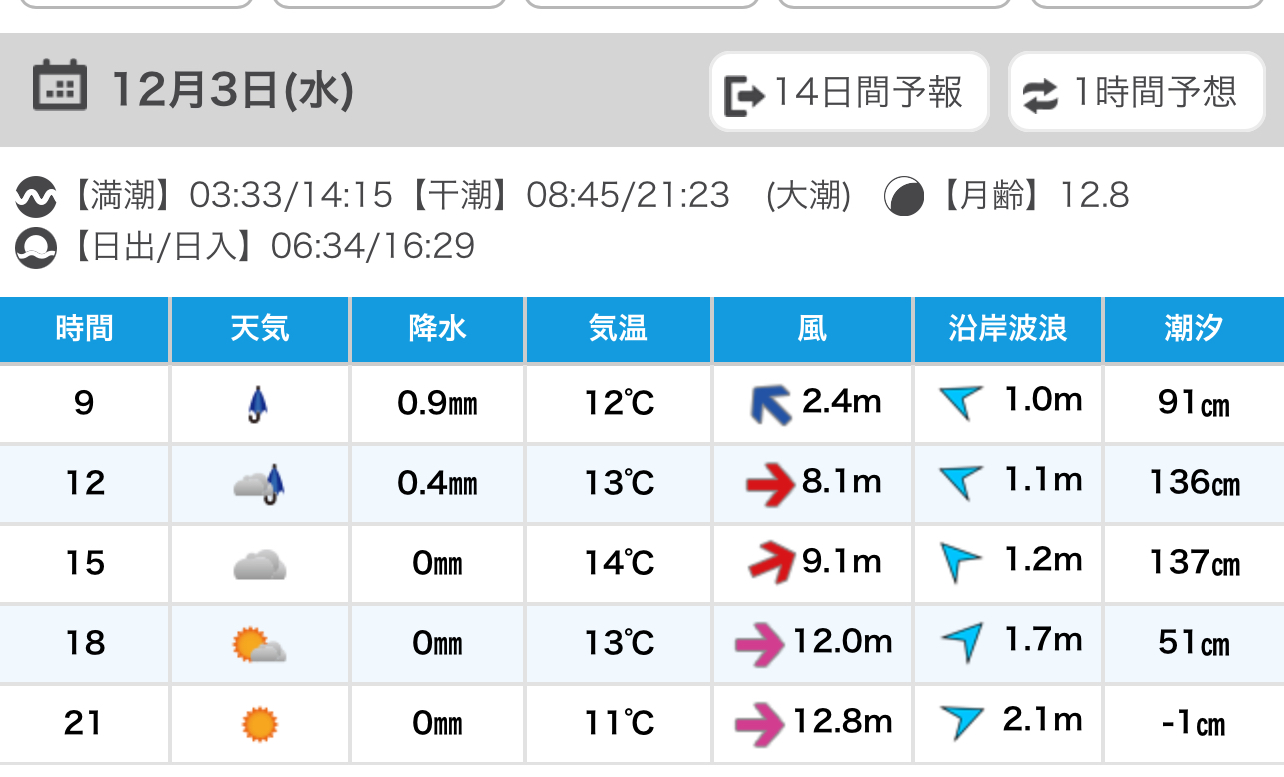
Task: Click the tide wave icon beside 満潮
Action: (36, 196)
